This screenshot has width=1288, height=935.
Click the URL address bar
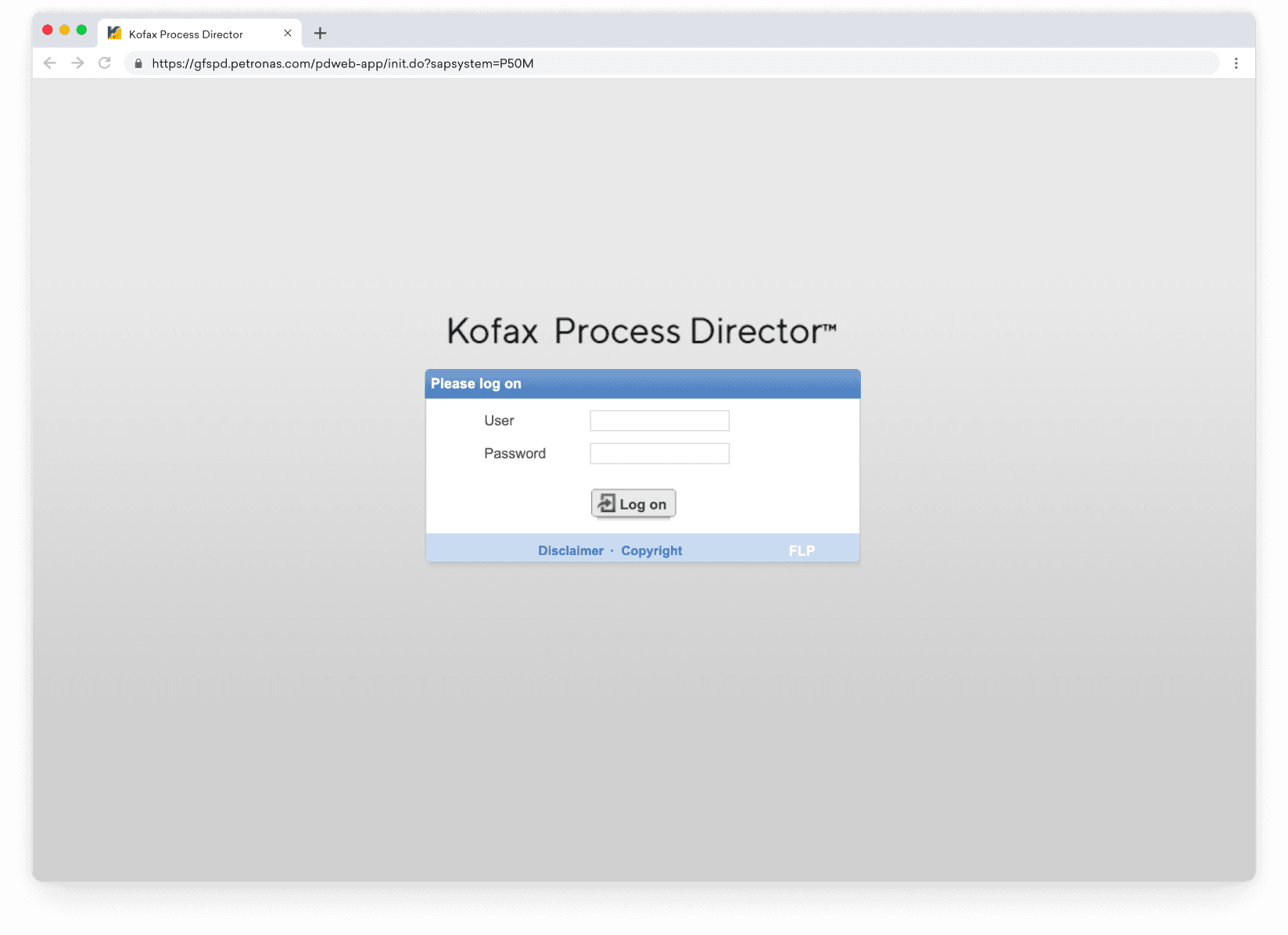pyautogui.click(x=673, y=63)
